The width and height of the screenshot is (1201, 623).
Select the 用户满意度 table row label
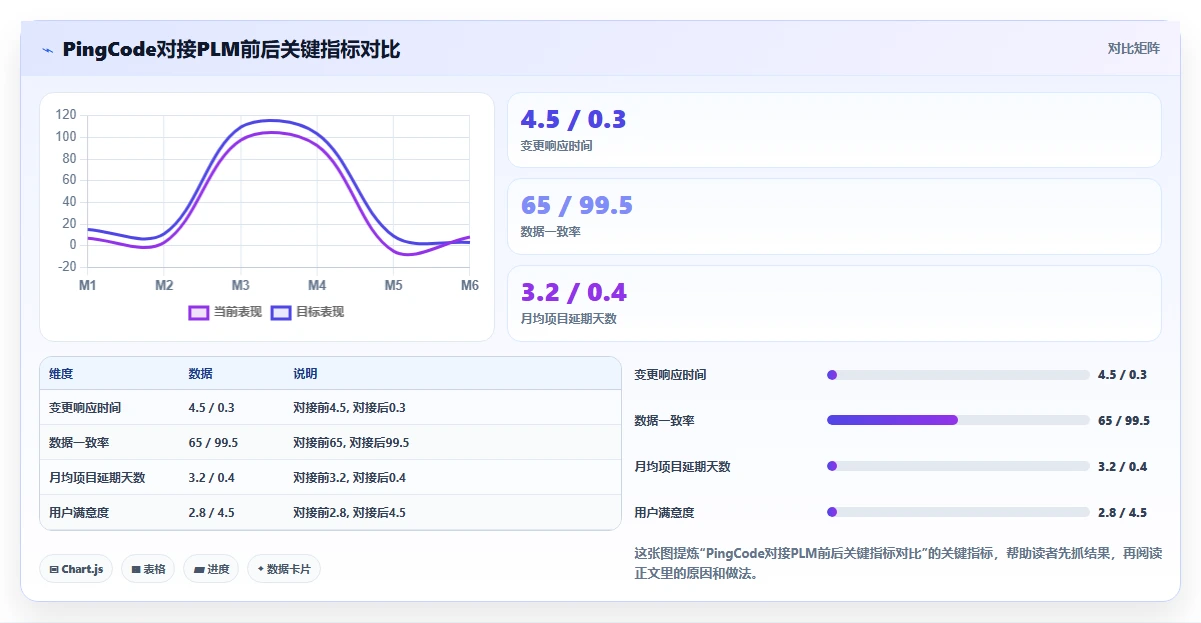coord(79,513)
